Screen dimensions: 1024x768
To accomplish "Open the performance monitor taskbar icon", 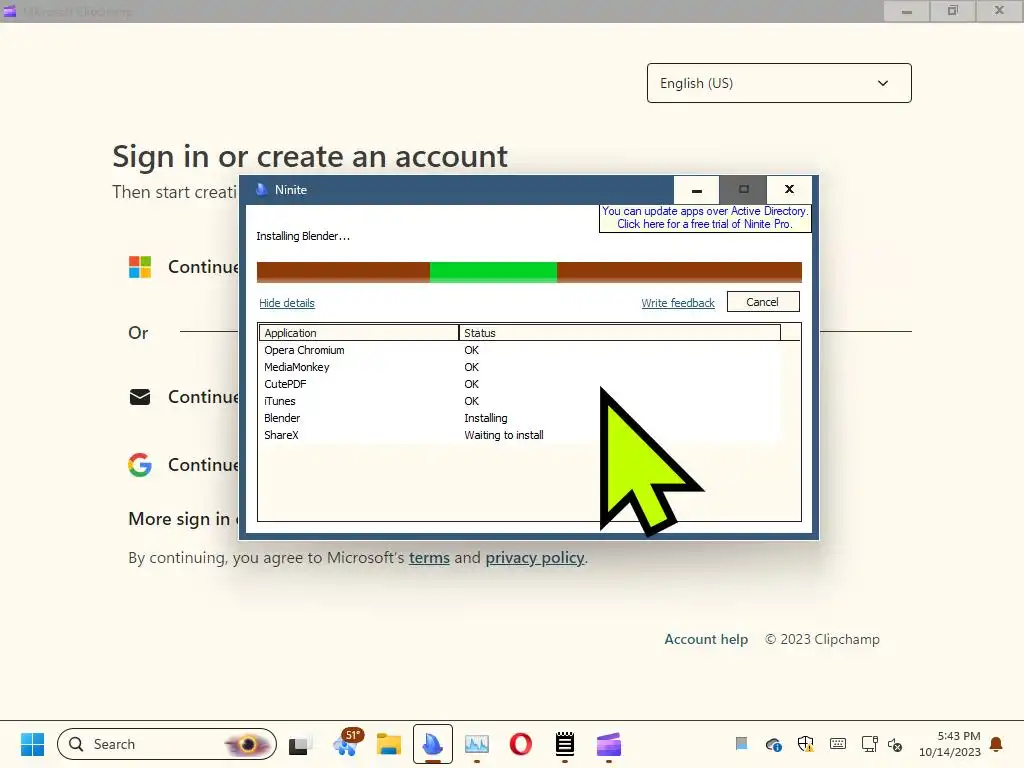I will [477, 744].
